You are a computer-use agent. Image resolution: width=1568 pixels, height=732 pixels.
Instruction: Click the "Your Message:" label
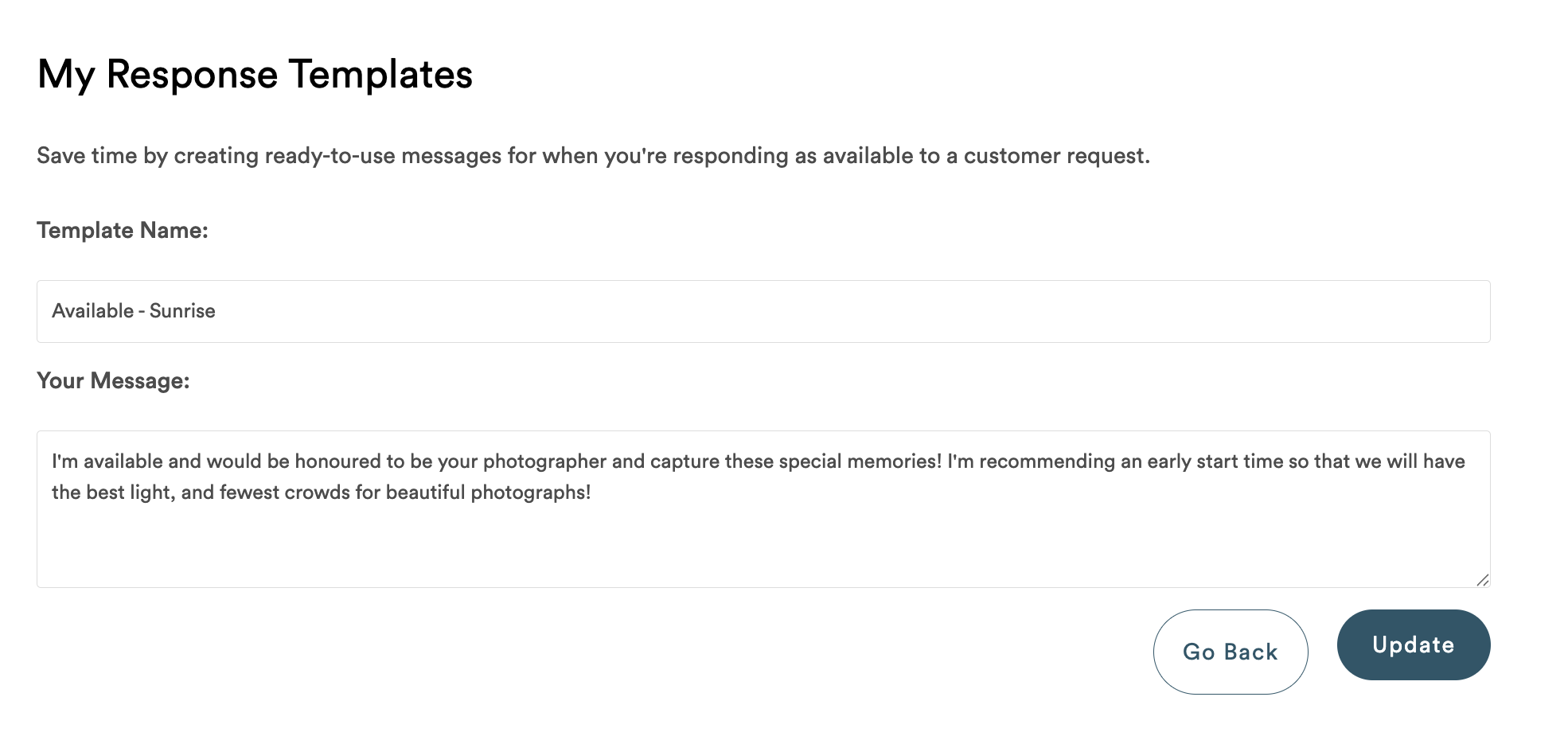coord(113,380)
